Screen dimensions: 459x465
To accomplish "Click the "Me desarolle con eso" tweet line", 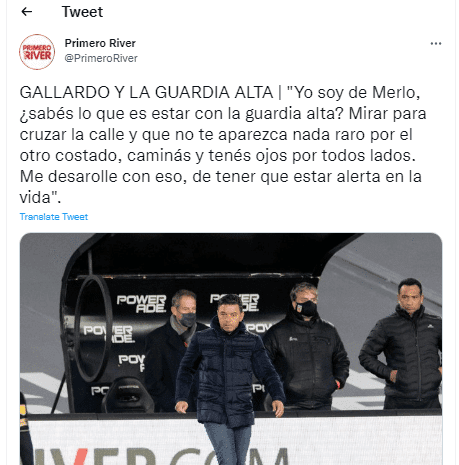I will click(x=221, y=177).
